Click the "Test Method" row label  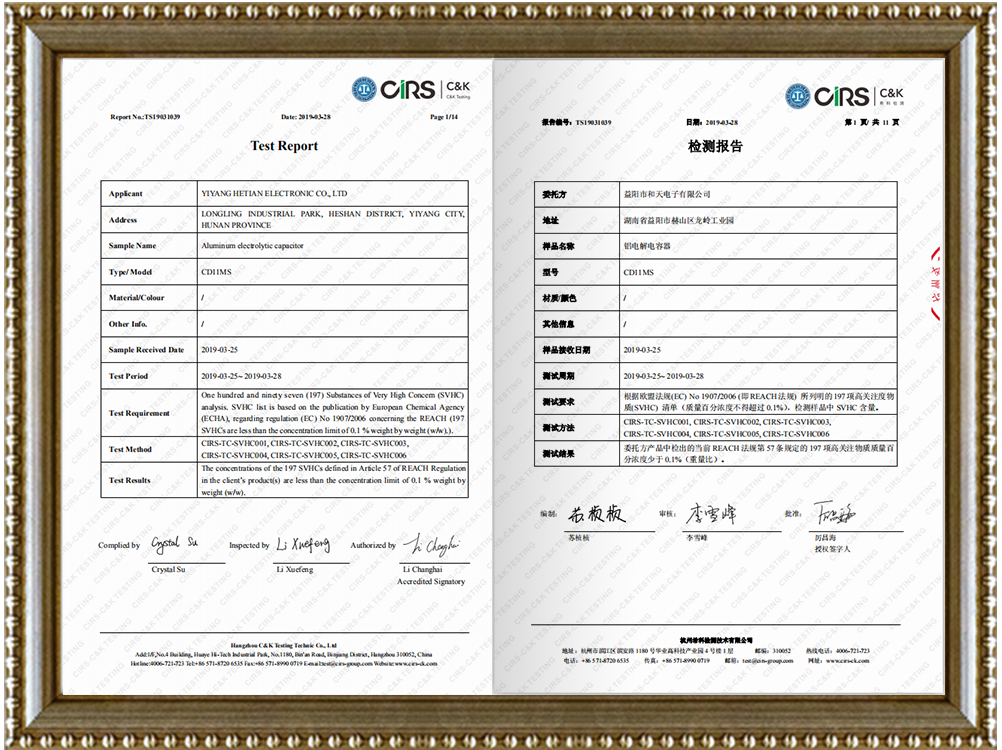[131, 449]
